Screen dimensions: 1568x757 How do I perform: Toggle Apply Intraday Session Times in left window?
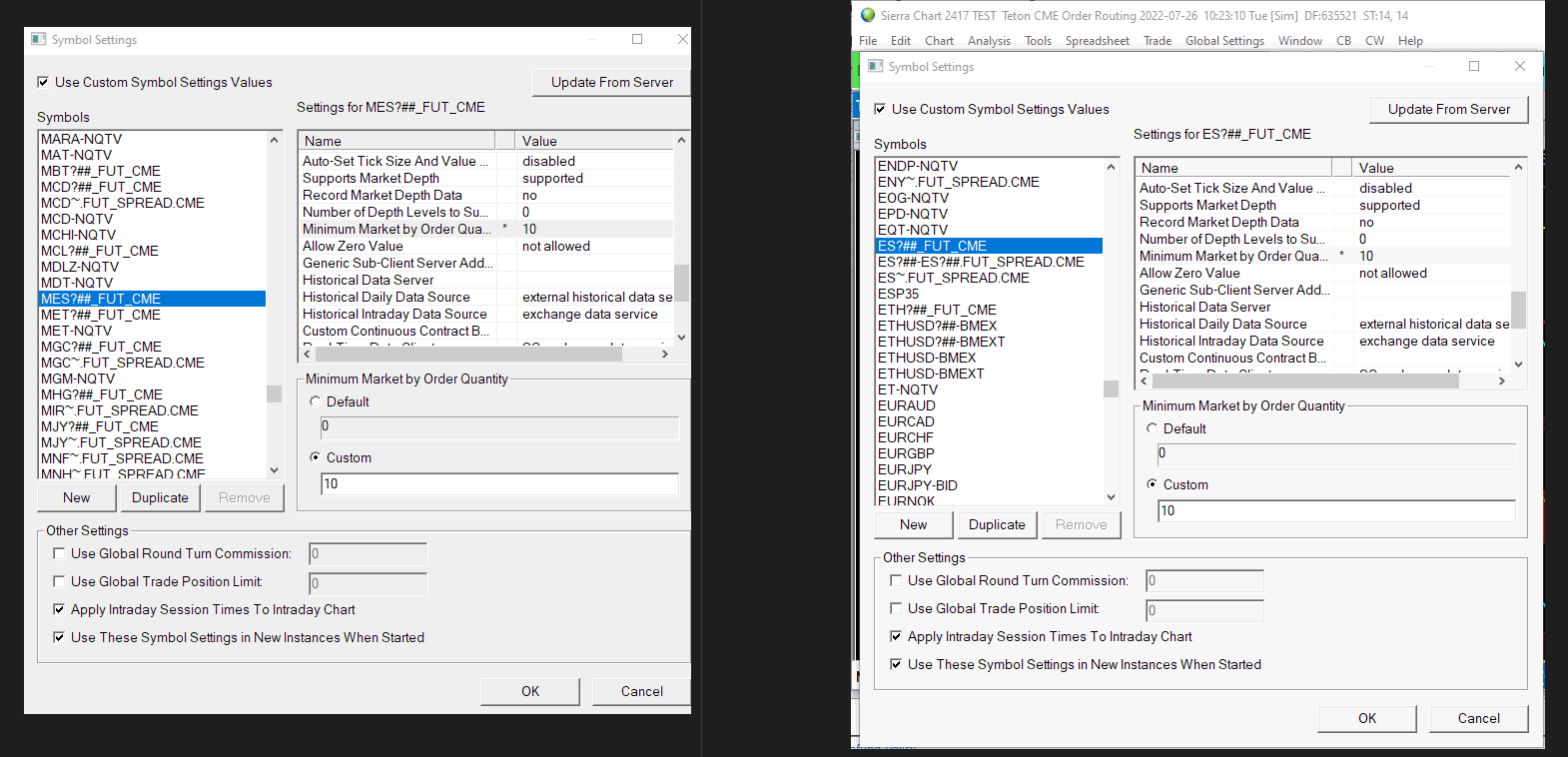(x=59, y=609)
